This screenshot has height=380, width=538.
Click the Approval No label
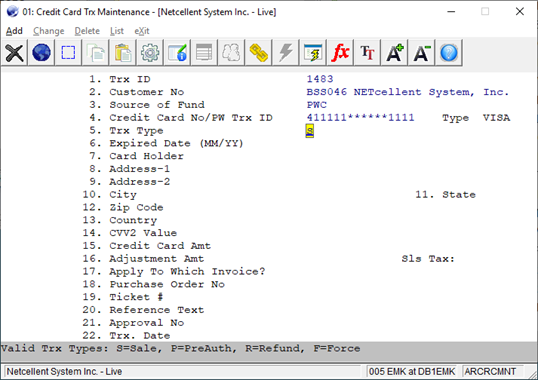[146, 323]
